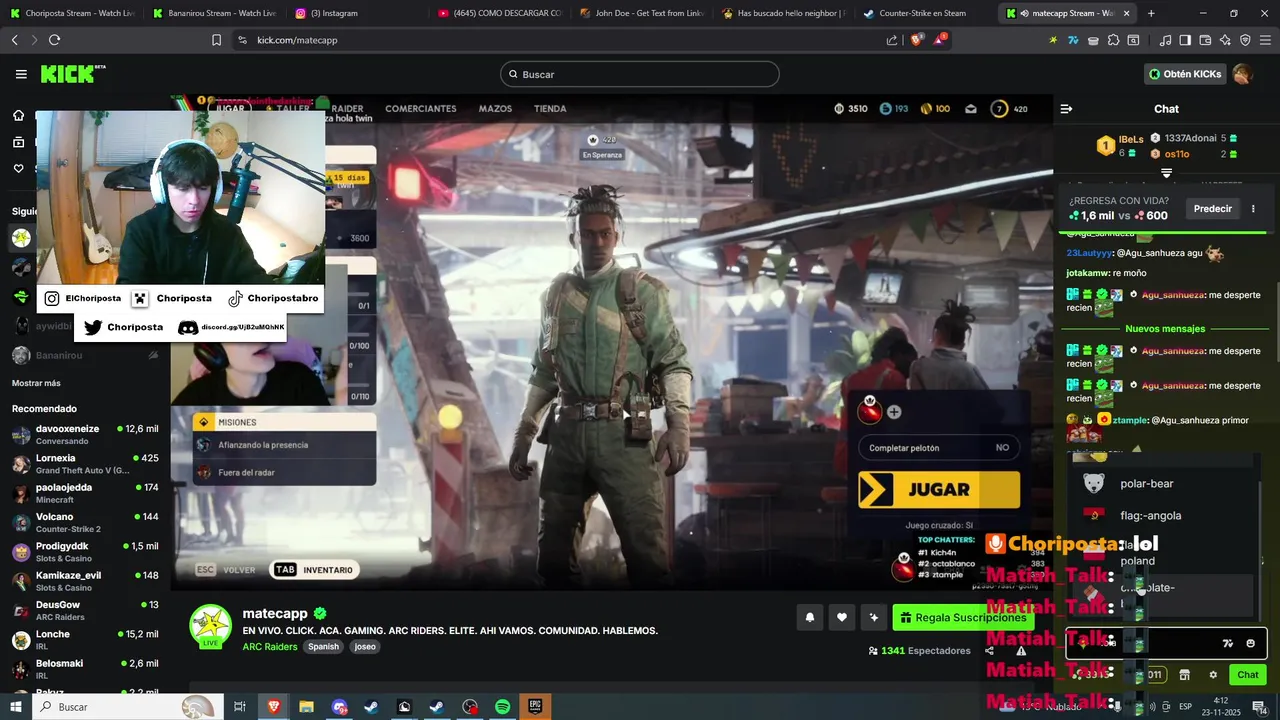
Task: Focus the Buscar search field on Kick
Action: pyautogui.click(x=640, y=74)
